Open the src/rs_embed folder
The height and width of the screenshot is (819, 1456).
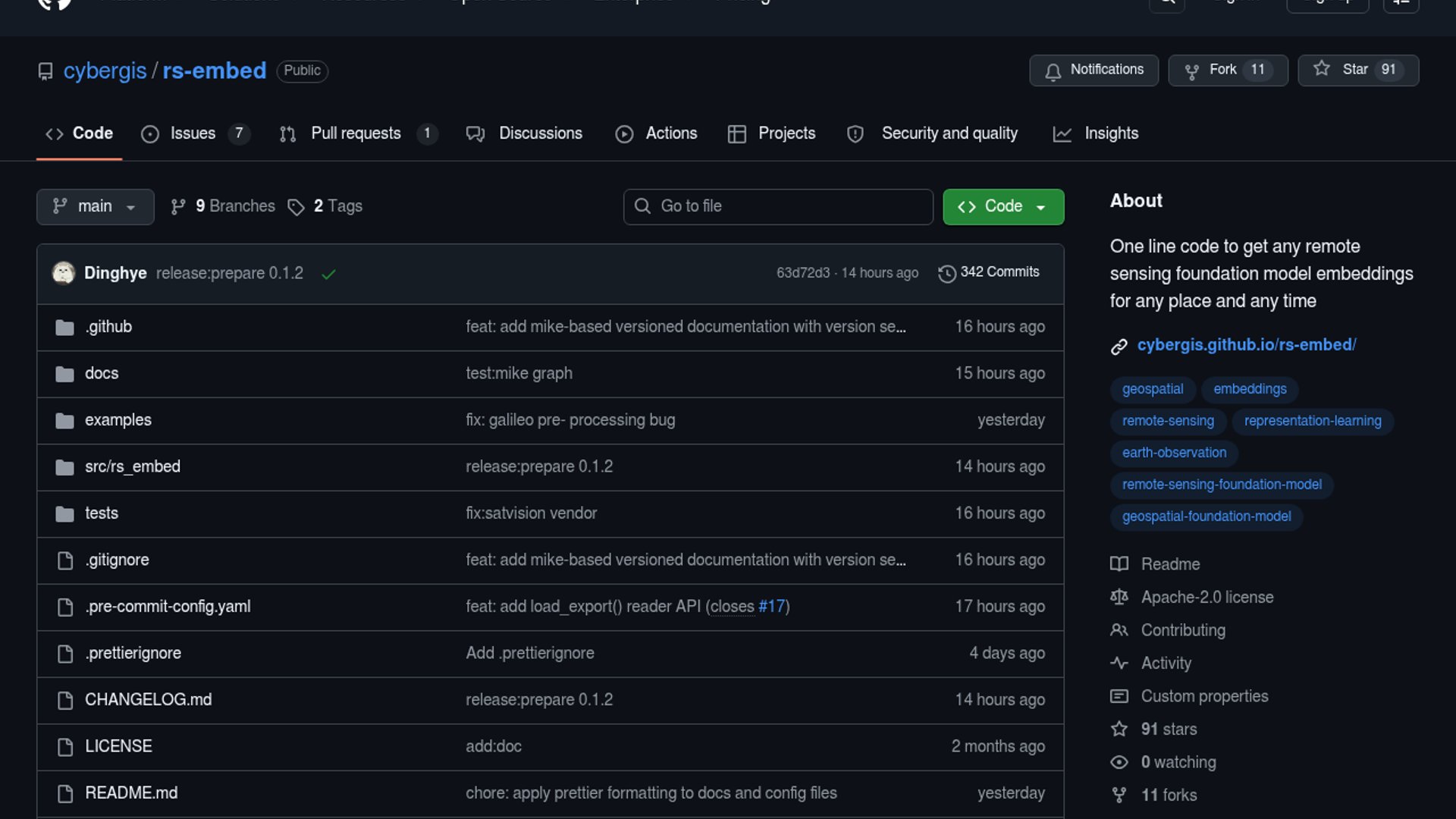click(x=132, y=466)
